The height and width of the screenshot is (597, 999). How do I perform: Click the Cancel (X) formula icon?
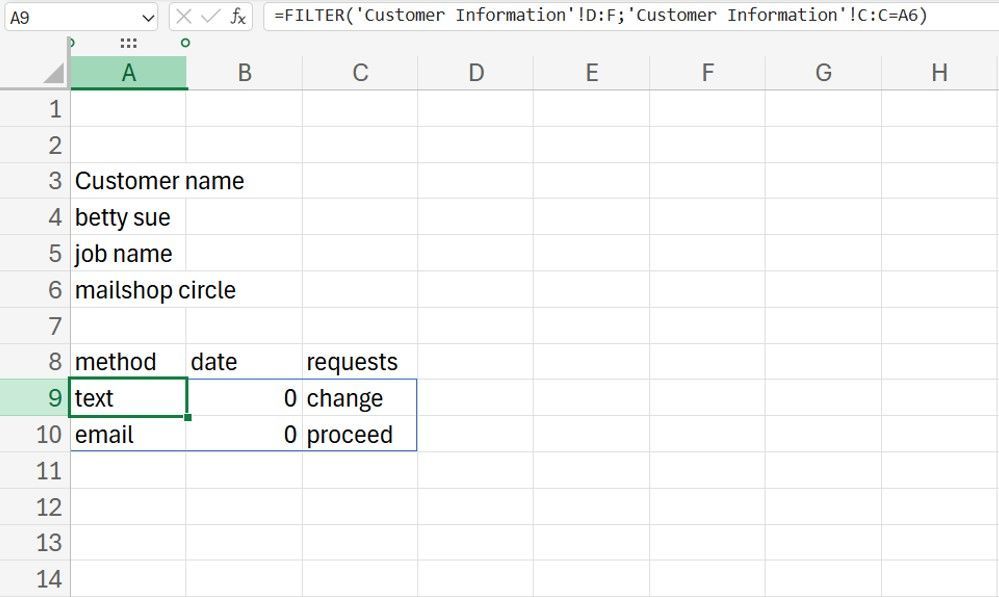pos(184,16)
